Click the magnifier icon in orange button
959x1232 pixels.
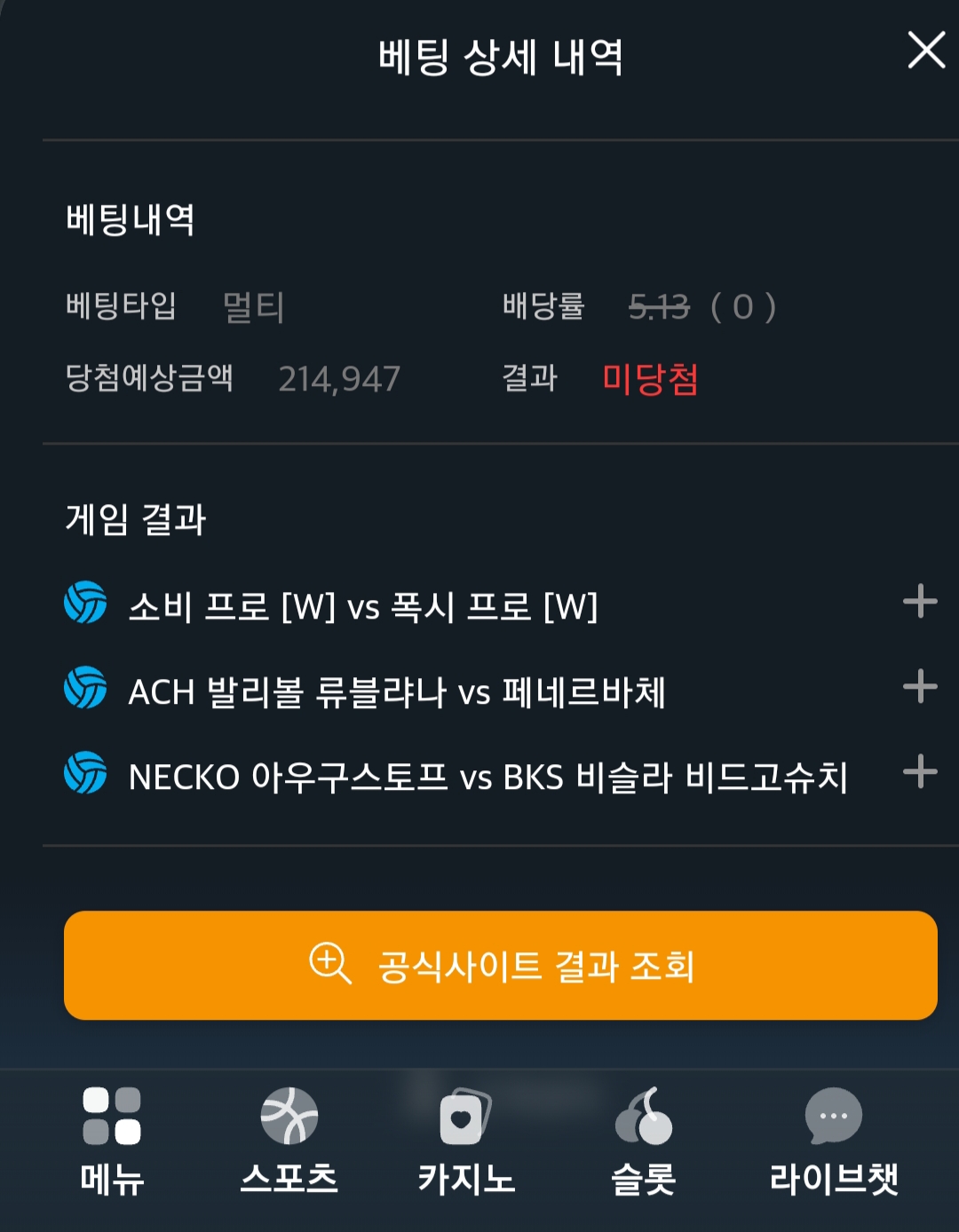[x=329, y=963]
